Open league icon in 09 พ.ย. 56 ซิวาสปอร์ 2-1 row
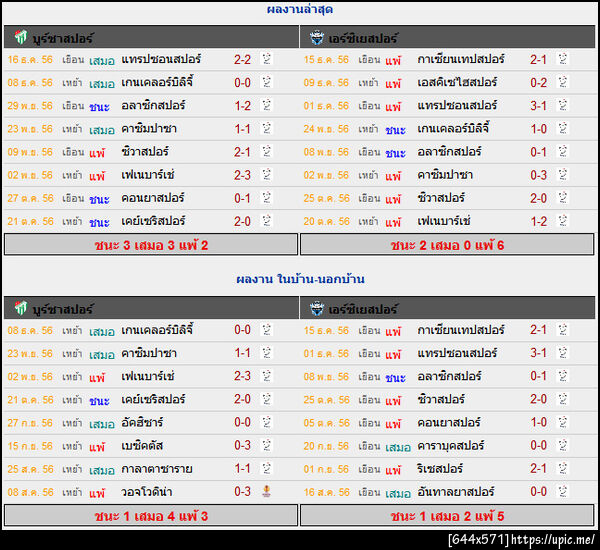Viewport: 600px width, 550px height. pyautogui.click(x=266, y=152)
